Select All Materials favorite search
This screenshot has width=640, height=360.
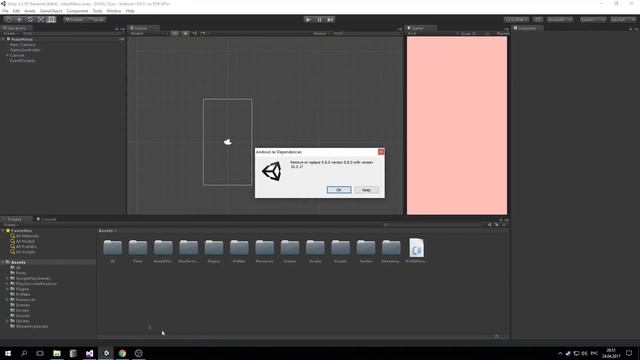[27, 236]
